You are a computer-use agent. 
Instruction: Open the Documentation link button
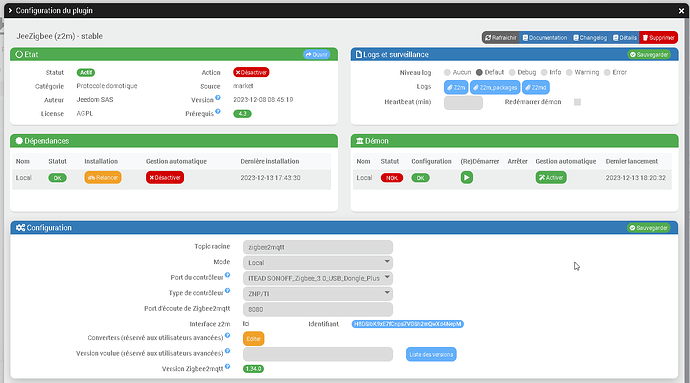[545, 37]
